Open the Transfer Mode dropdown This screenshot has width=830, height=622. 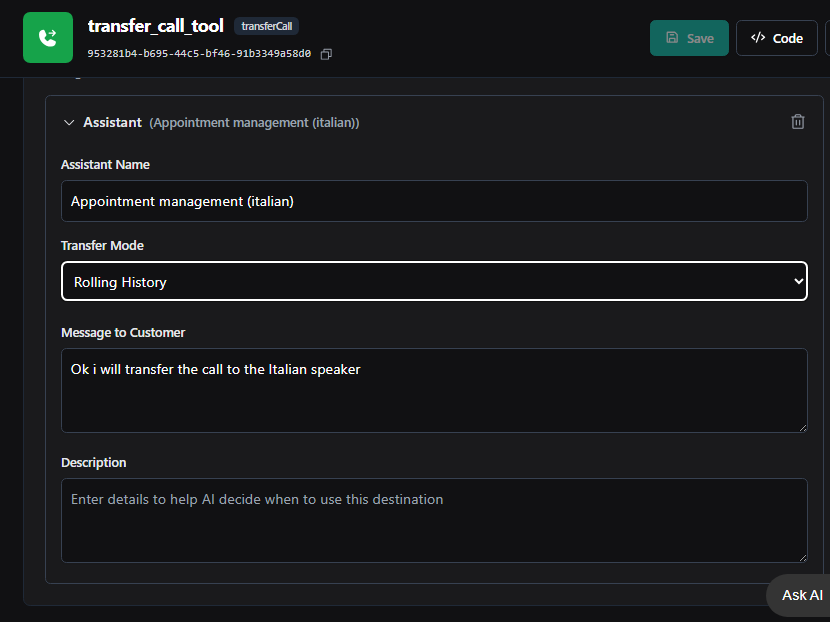pyautogui.click(x=434, y=282)
